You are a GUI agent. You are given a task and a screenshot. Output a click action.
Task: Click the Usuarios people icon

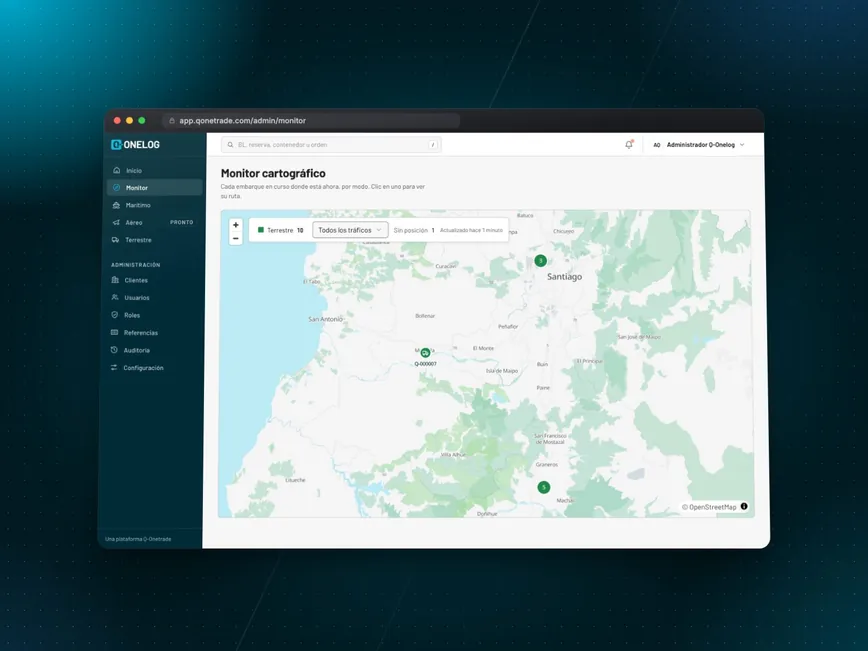pyautogui.click(x=115, y=297)
